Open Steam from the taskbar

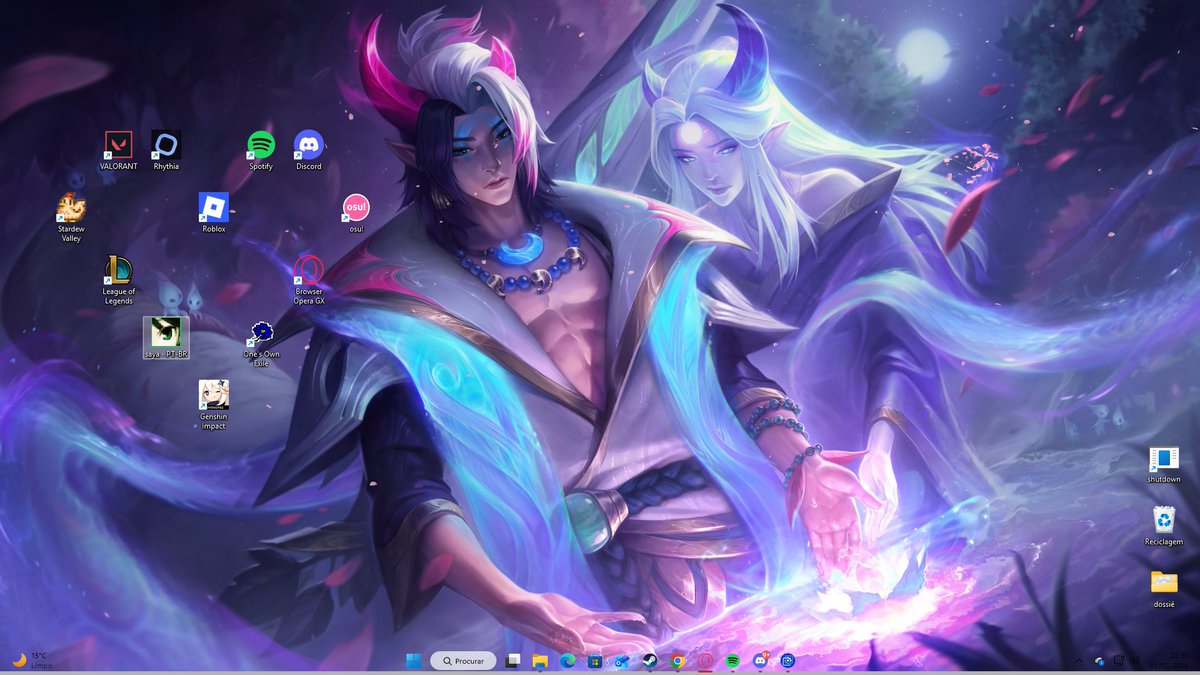coord(650,661)
